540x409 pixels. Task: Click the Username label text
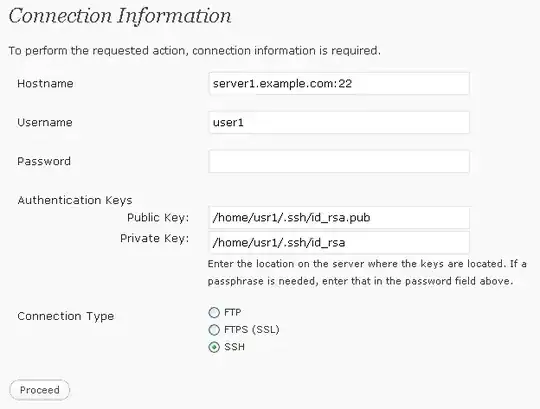[x=45, y=123]
